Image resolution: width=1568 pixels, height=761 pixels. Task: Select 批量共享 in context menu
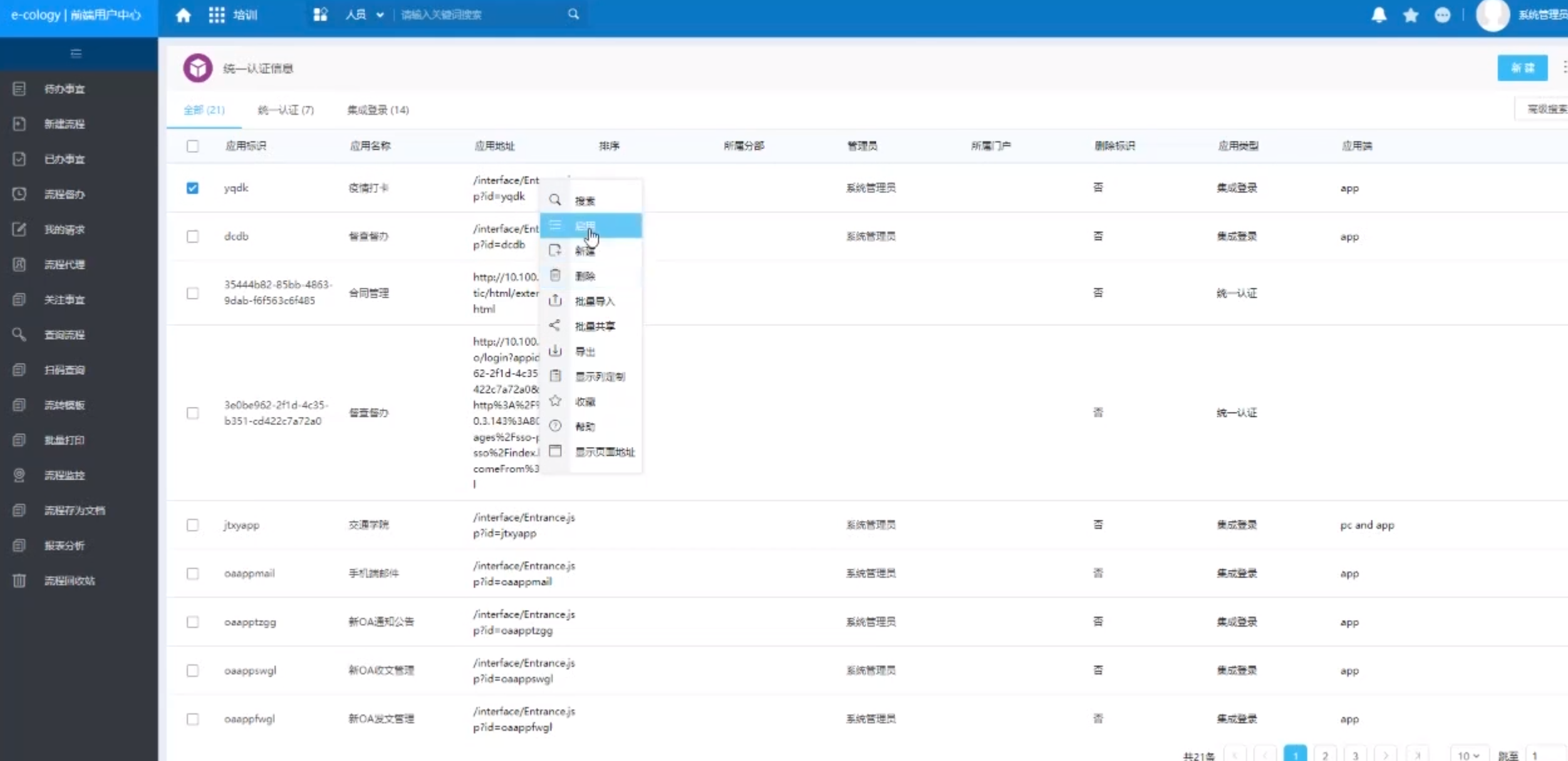point(591,326)
